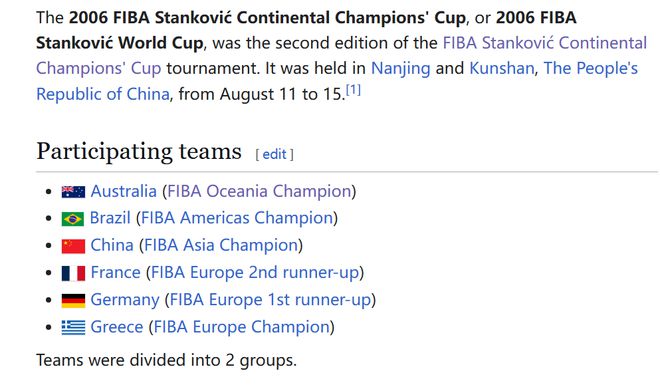Open the Greece team link
Image resolution: width=660 pixels, height=387 pixels.
pos(117,327)
